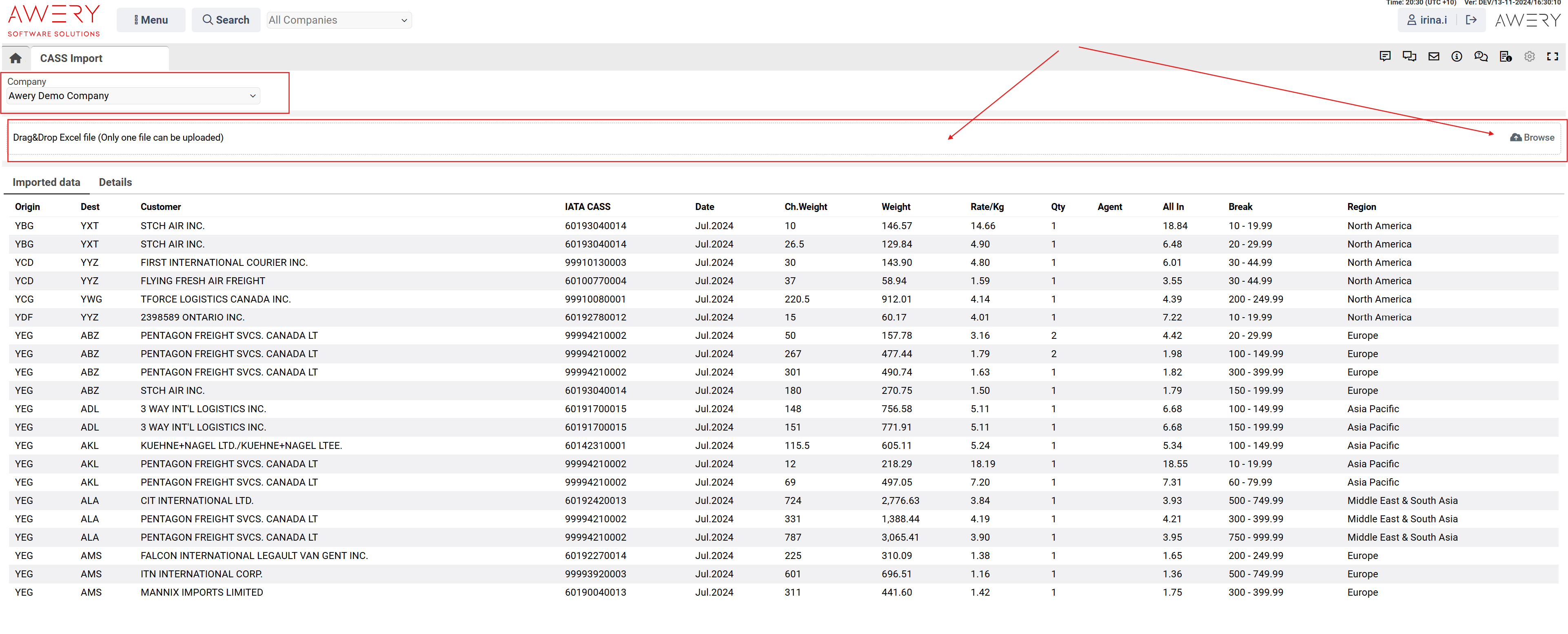Click break value 60 - 79.99
Screen dimensions: 1568x634
coord(1250,482)
